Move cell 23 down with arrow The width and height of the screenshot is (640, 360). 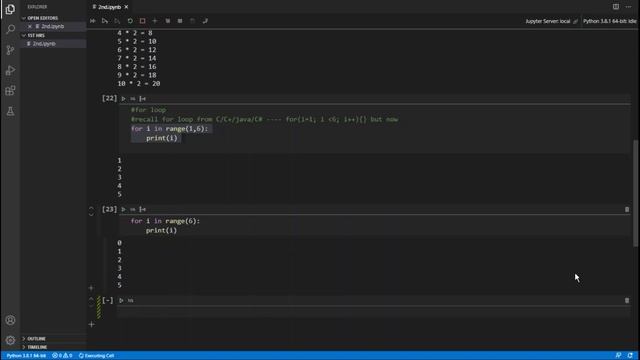[x=91, y=214]
